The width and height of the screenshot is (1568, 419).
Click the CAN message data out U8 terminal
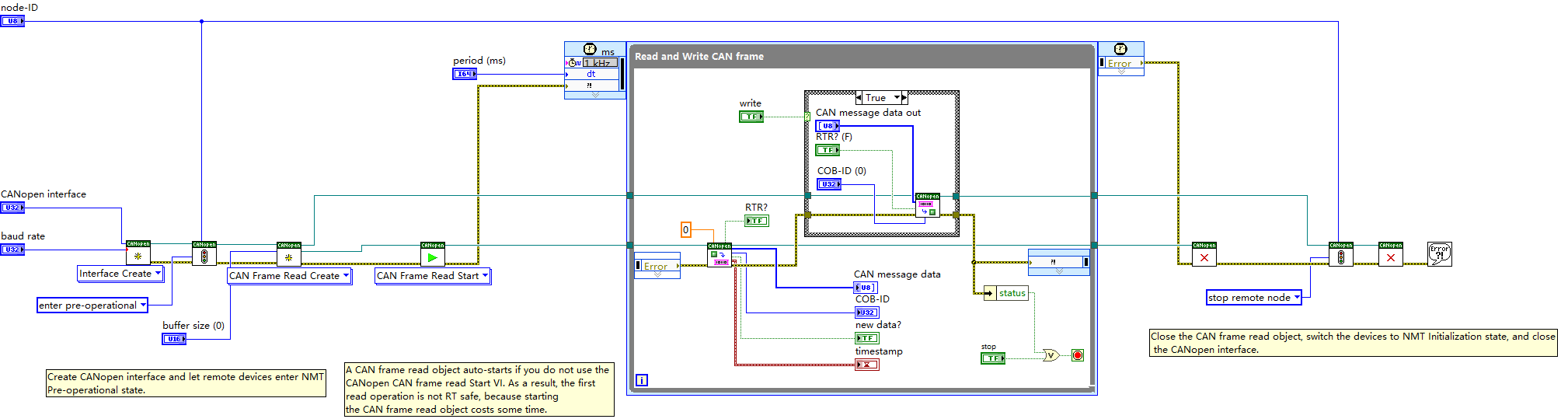coord(828,125)
